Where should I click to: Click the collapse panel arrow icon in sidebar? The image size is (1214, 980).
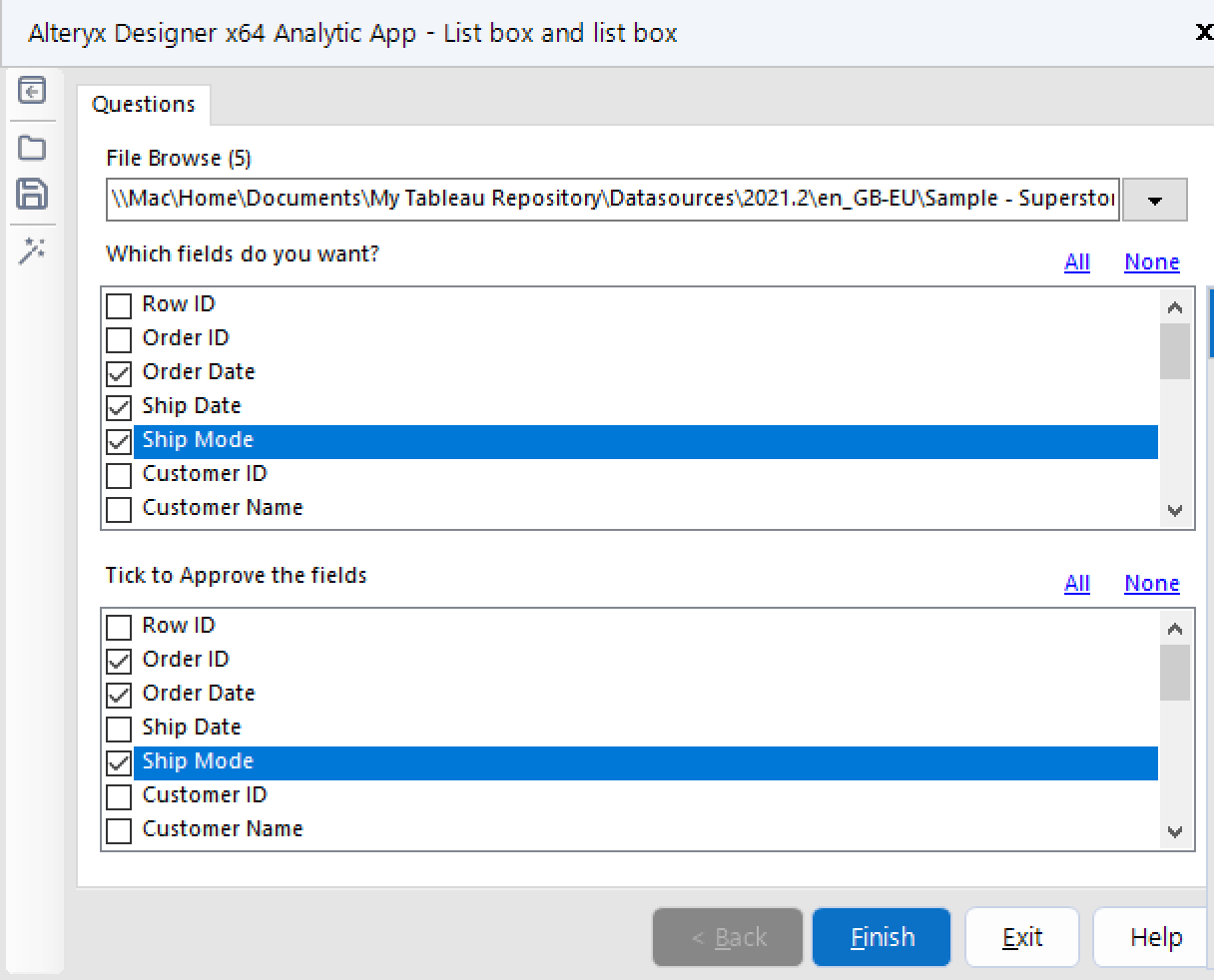pyautogui.click(x=32, y=92)
